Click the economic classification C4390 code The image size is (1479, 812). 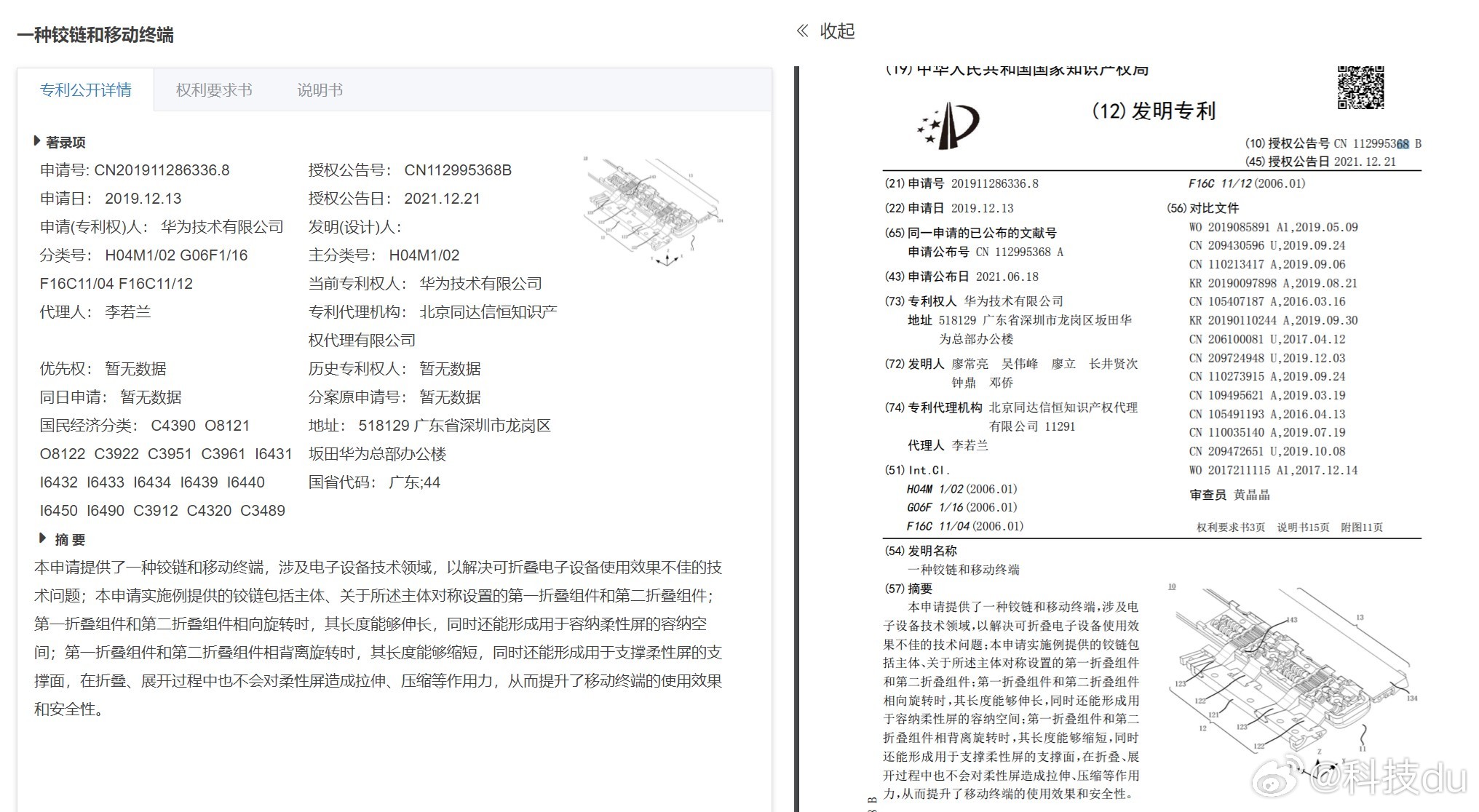(173, 426)
